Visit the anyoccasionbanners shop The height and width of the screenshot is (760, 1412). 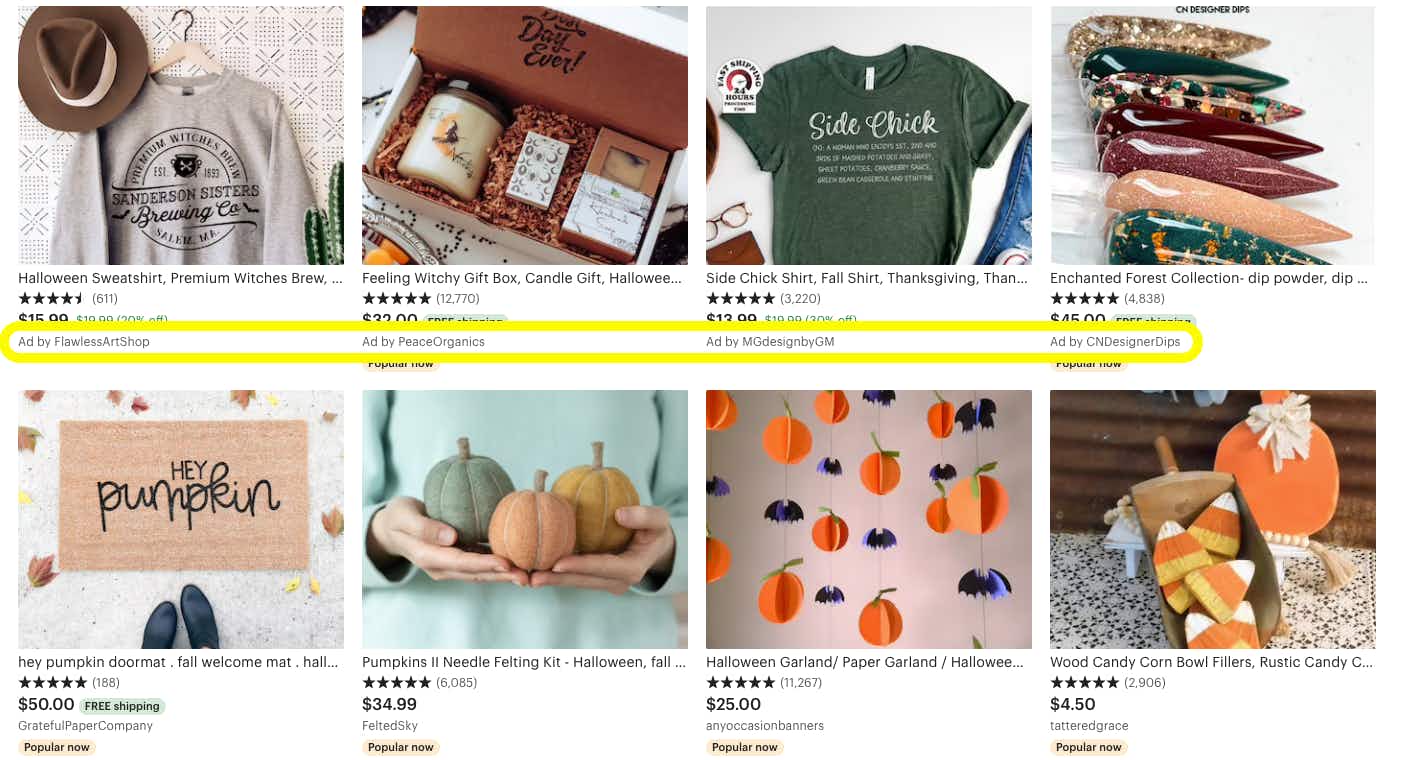point(764,726)
